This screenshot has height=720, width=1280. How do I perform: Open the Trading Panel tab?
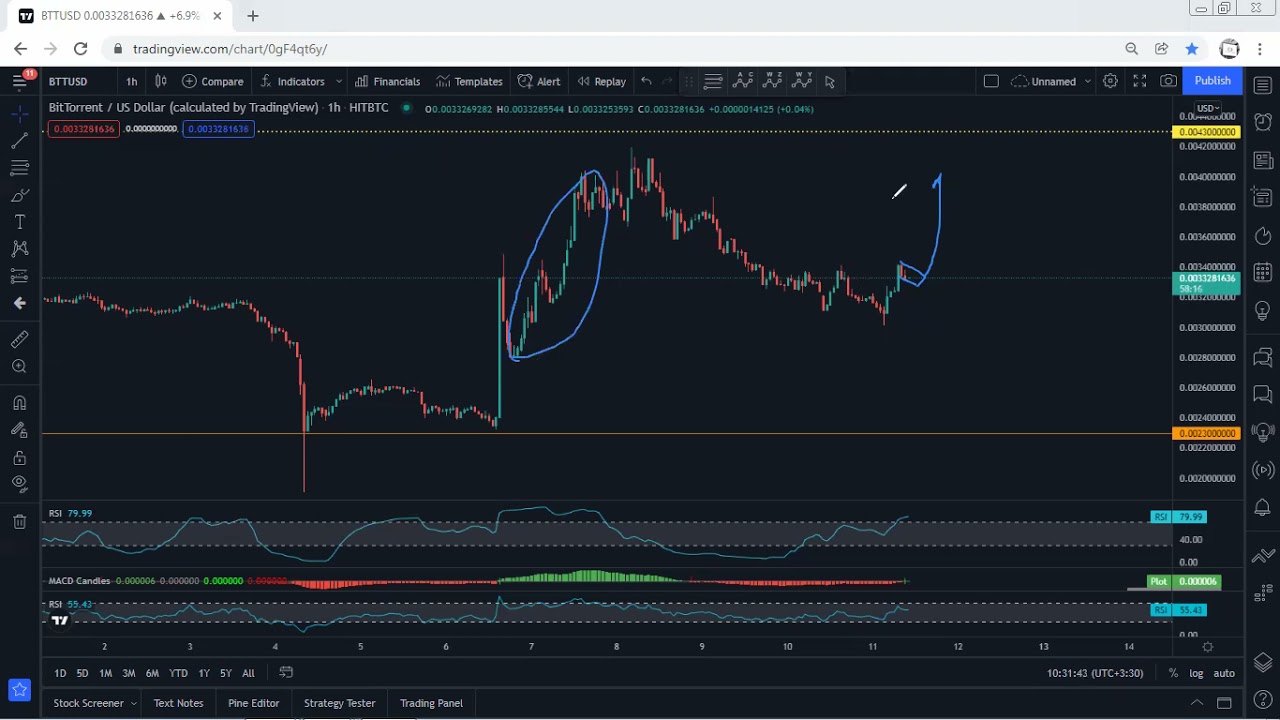pos(431,703)
